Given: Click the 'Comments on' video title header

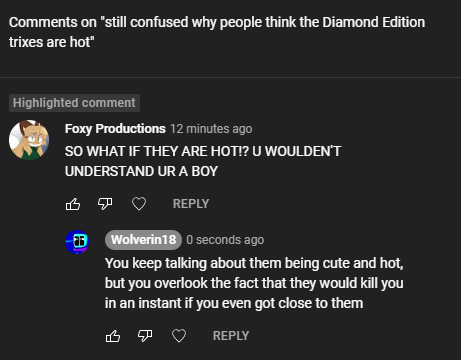Looking at the screenshot, I should pyautogui.click(x=217, y=32).
